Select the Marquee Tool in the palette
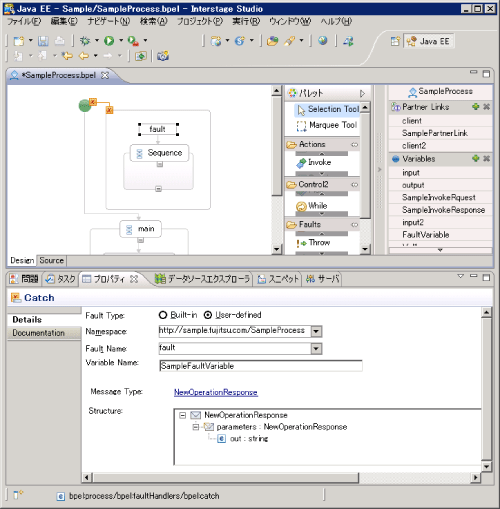The image size is (500, 509). (x=328, y=125)
